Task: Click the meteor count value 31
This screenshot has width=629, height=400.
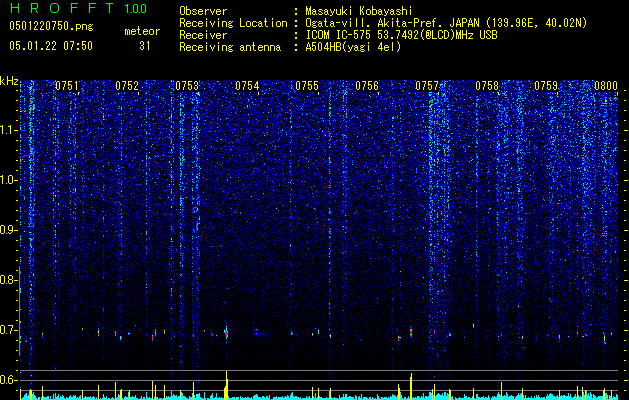Action: pyautogui.click(x=144, y=46)
